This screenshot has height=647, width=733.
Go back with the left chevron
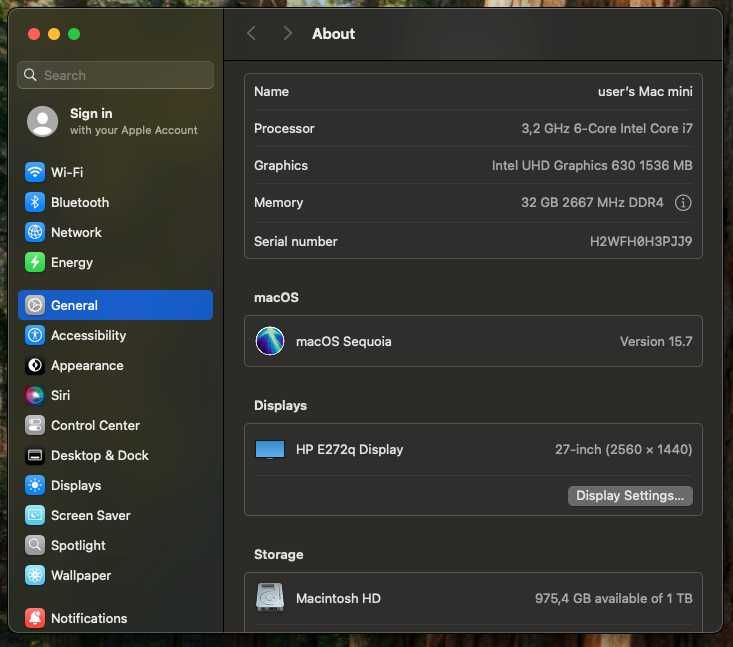coord(251,33)
